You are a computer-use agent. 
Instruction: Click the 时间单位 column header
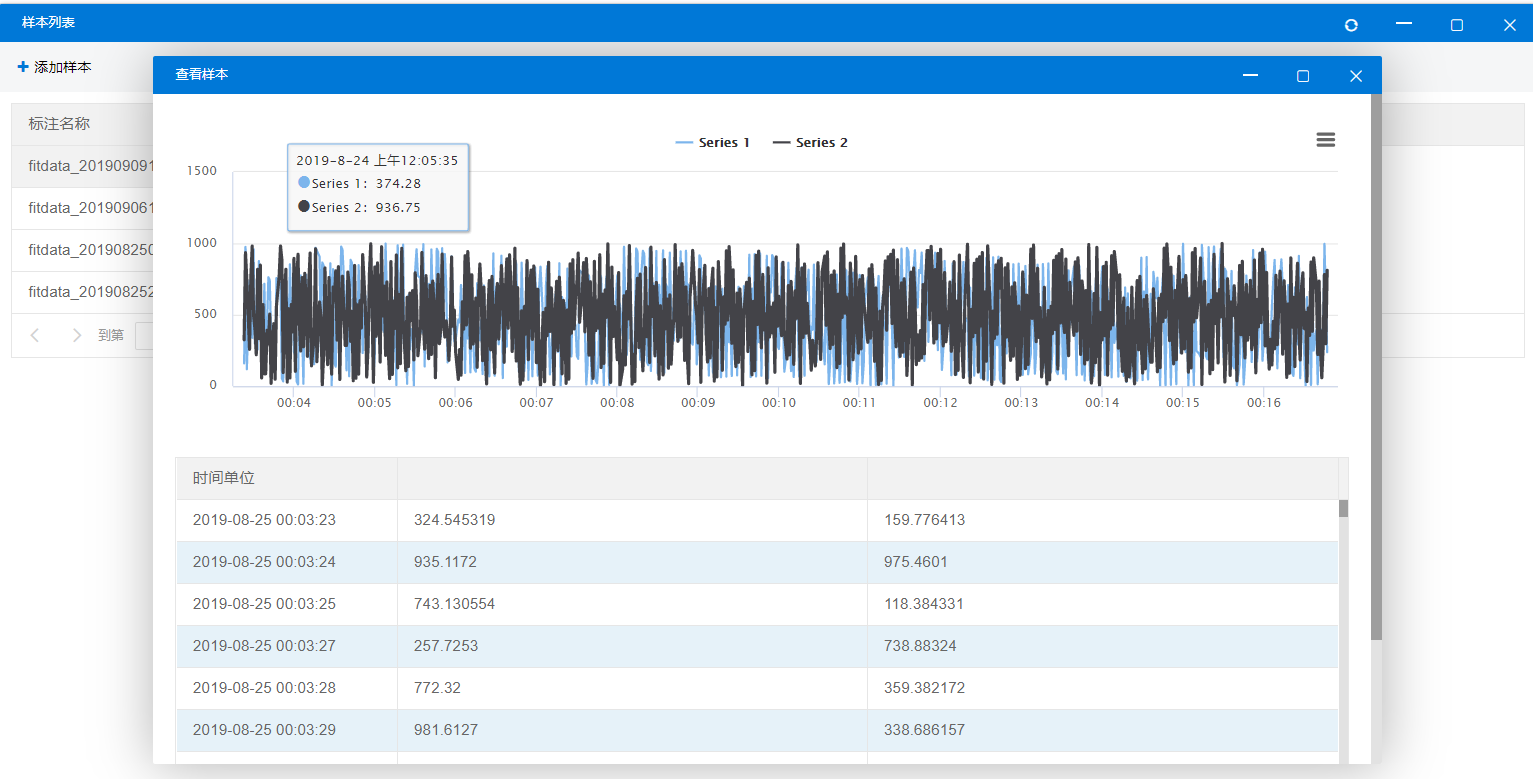click(287, 478)
